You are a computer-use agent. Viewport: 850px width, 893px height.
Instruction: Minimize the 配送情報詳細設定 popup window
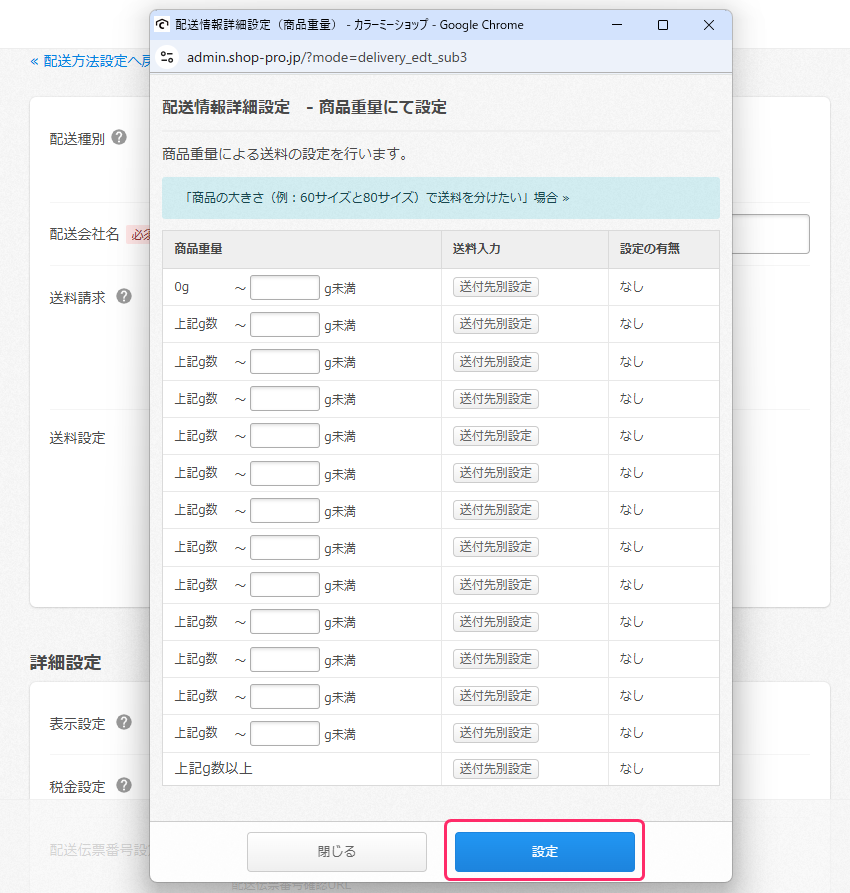tap(616, 25)
